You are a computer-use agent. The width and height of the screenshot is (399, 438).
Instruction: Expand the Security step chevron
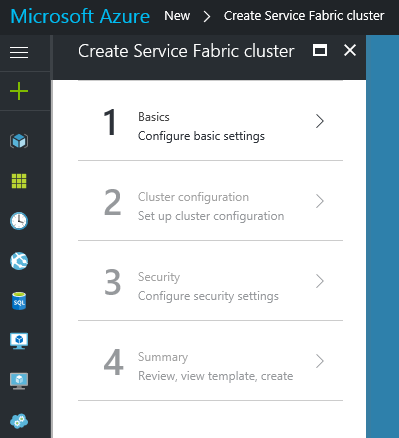pos(320,281)
